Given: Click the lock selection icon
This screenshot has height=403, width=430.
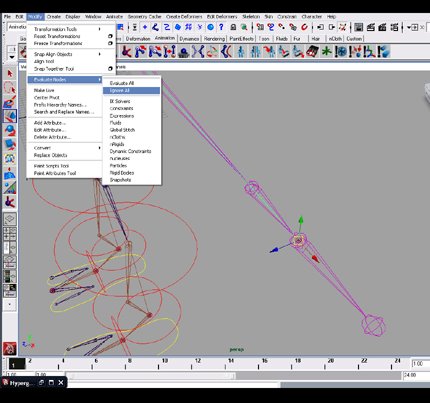Looking at the screenshot, I should (x=233, y=27).
